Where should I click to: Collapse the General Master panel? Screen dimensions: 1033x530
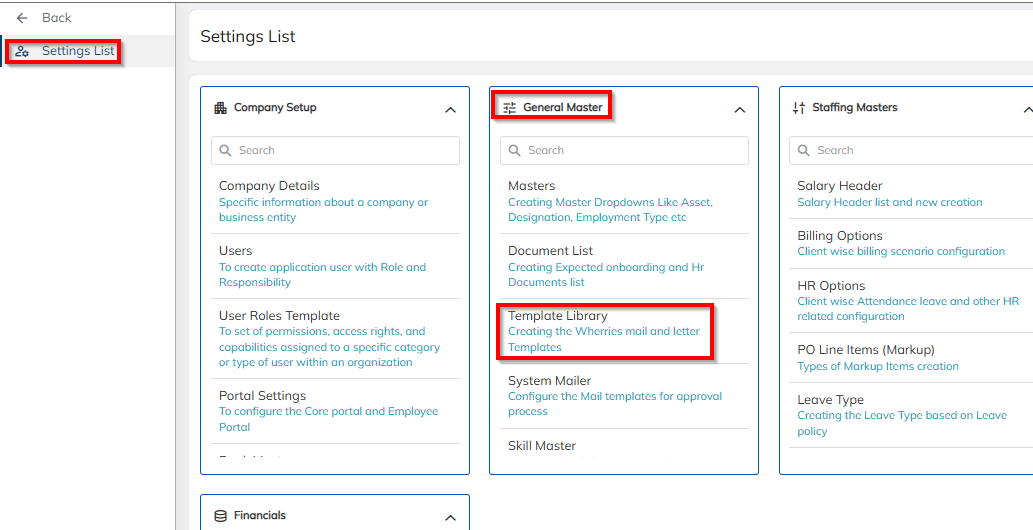coord(739,110)
